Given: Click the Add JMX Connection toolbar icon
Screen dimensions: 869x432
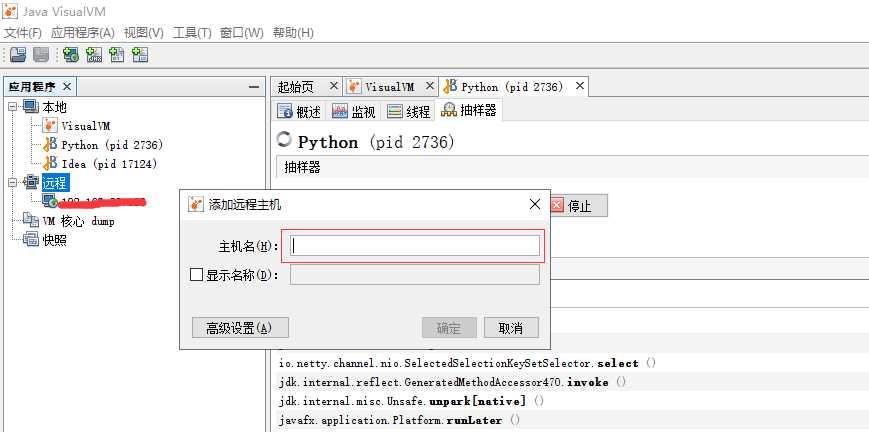Looking at the screenshot, I should click(x=94, y=54).
